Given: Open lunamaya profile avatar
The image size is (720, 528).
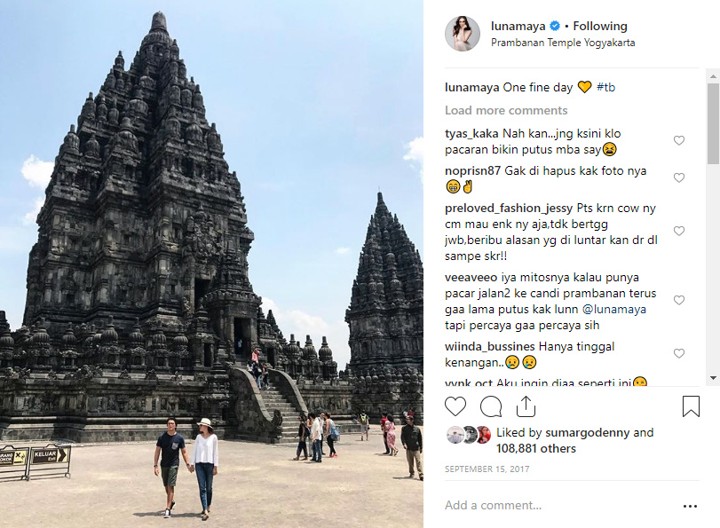Looking at the screenshot, I should coord(462,34).
